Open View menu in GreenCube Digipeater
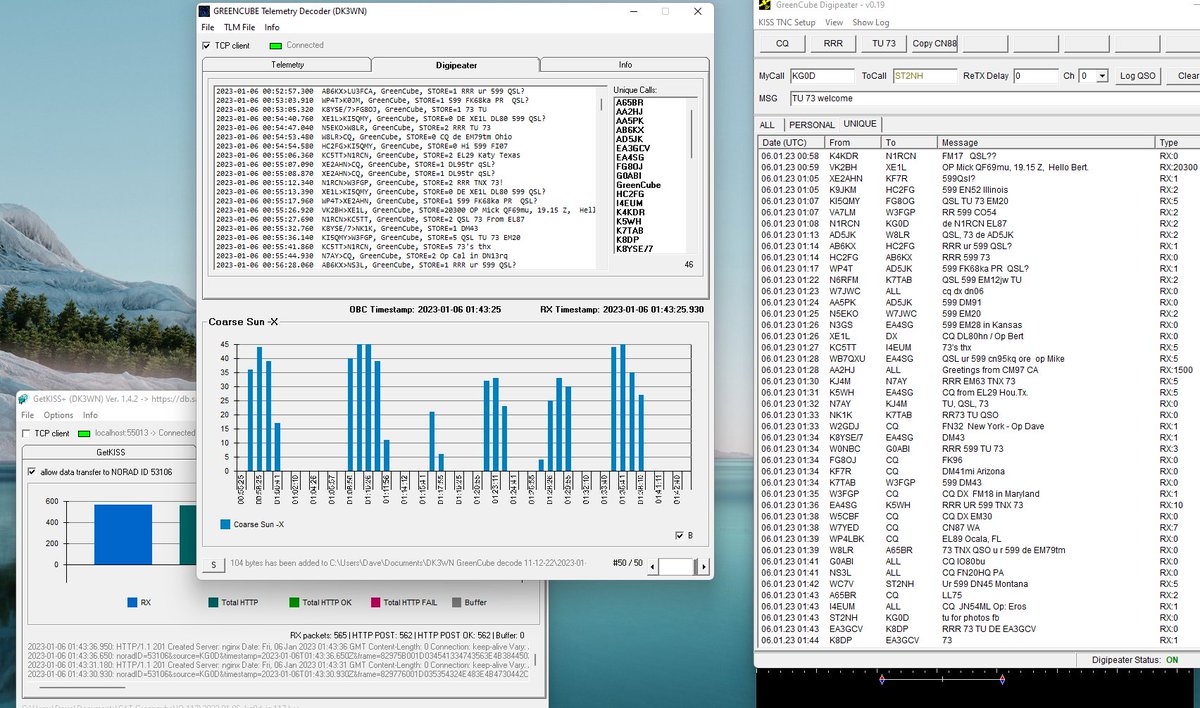 click(x=834, y=22)
